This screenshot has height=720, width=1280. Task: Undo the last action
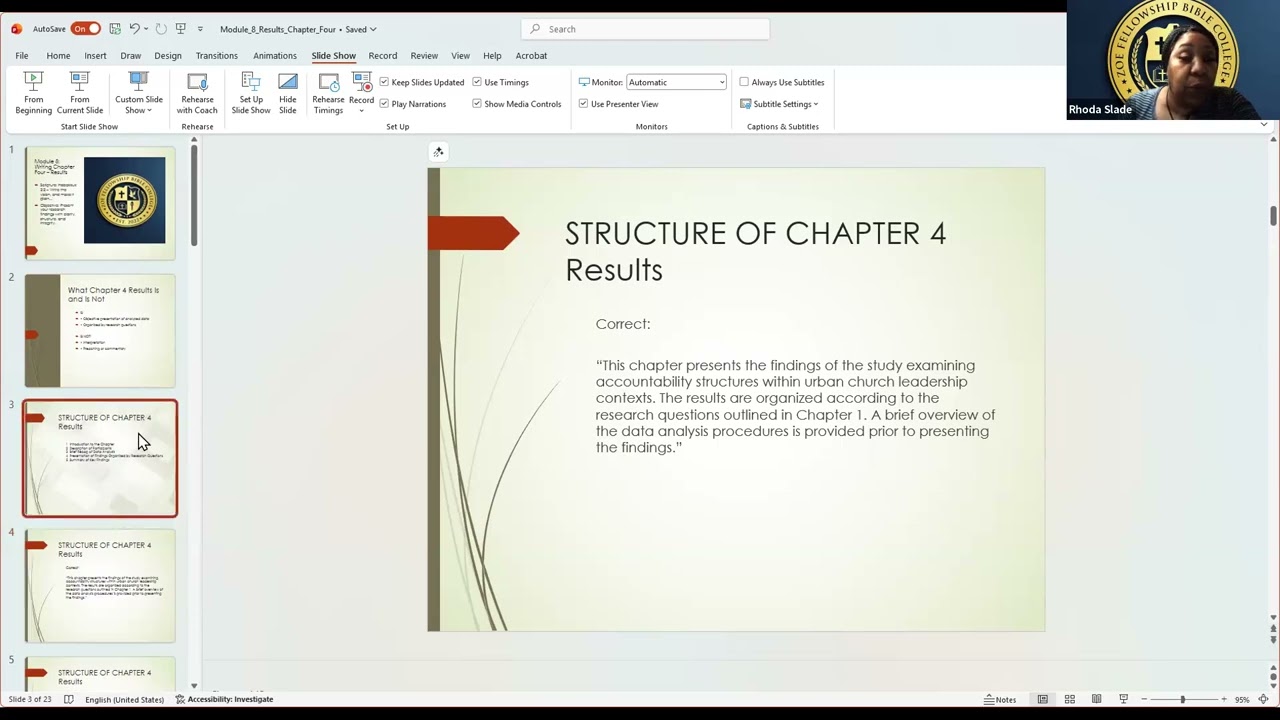coord(134,29)
